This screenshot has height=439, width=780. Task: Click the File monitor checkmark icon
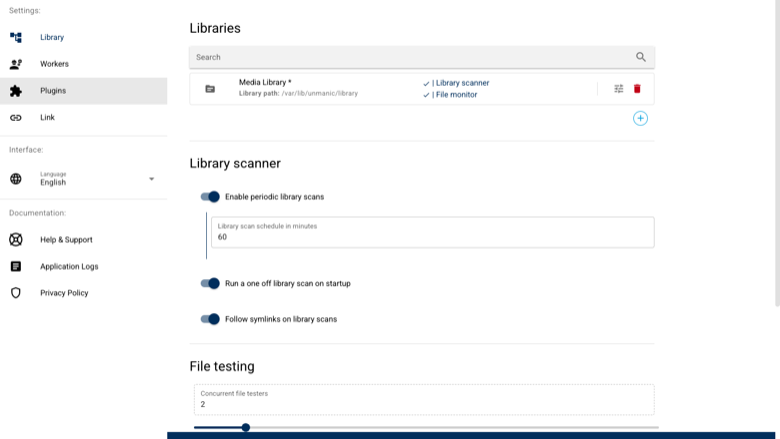click(x=426, y=95)
